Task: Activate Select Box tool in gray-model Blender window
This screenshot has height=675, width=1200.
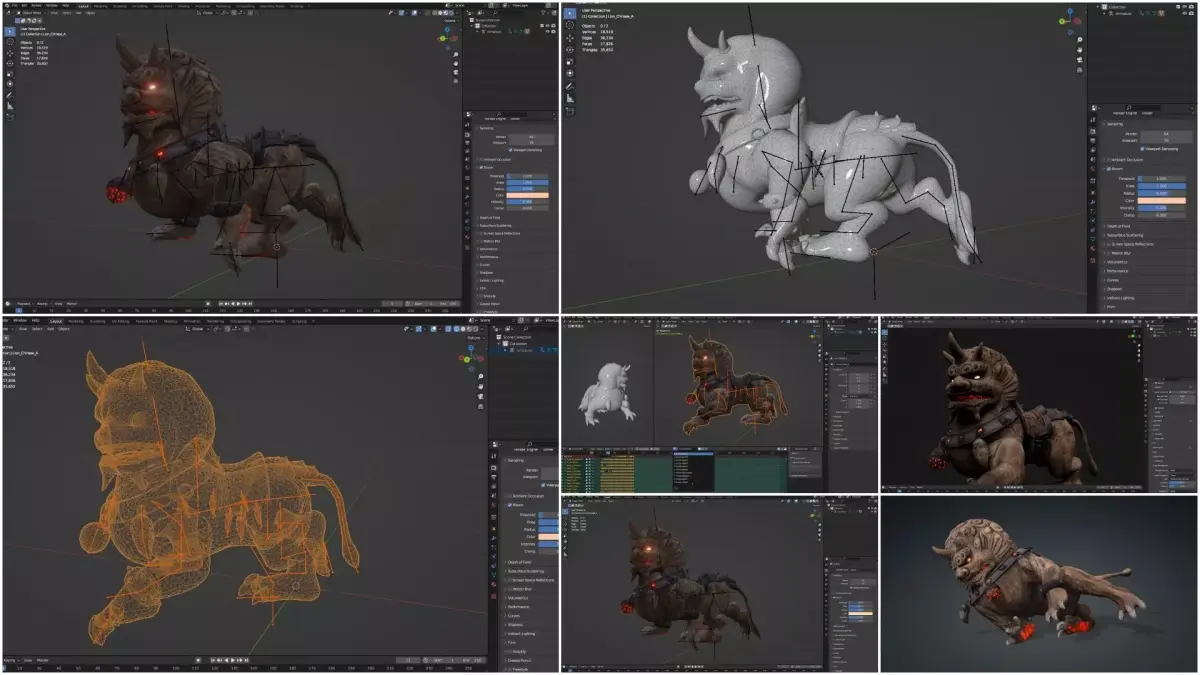Action: pyautogui.click(x=570, y=13)
